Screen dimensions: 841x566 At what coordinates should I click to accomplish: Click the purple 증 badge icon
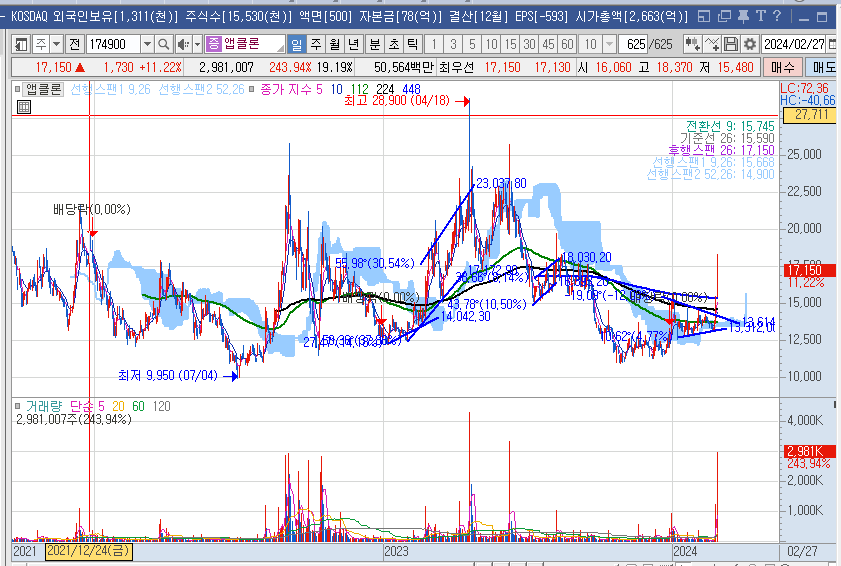pyautogui.click(x=213, y=44)
